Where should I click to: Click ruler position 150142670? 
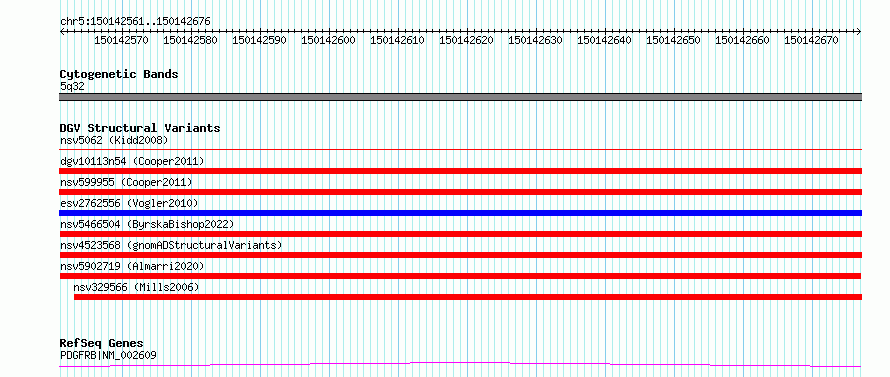click(x=811, y=40)
